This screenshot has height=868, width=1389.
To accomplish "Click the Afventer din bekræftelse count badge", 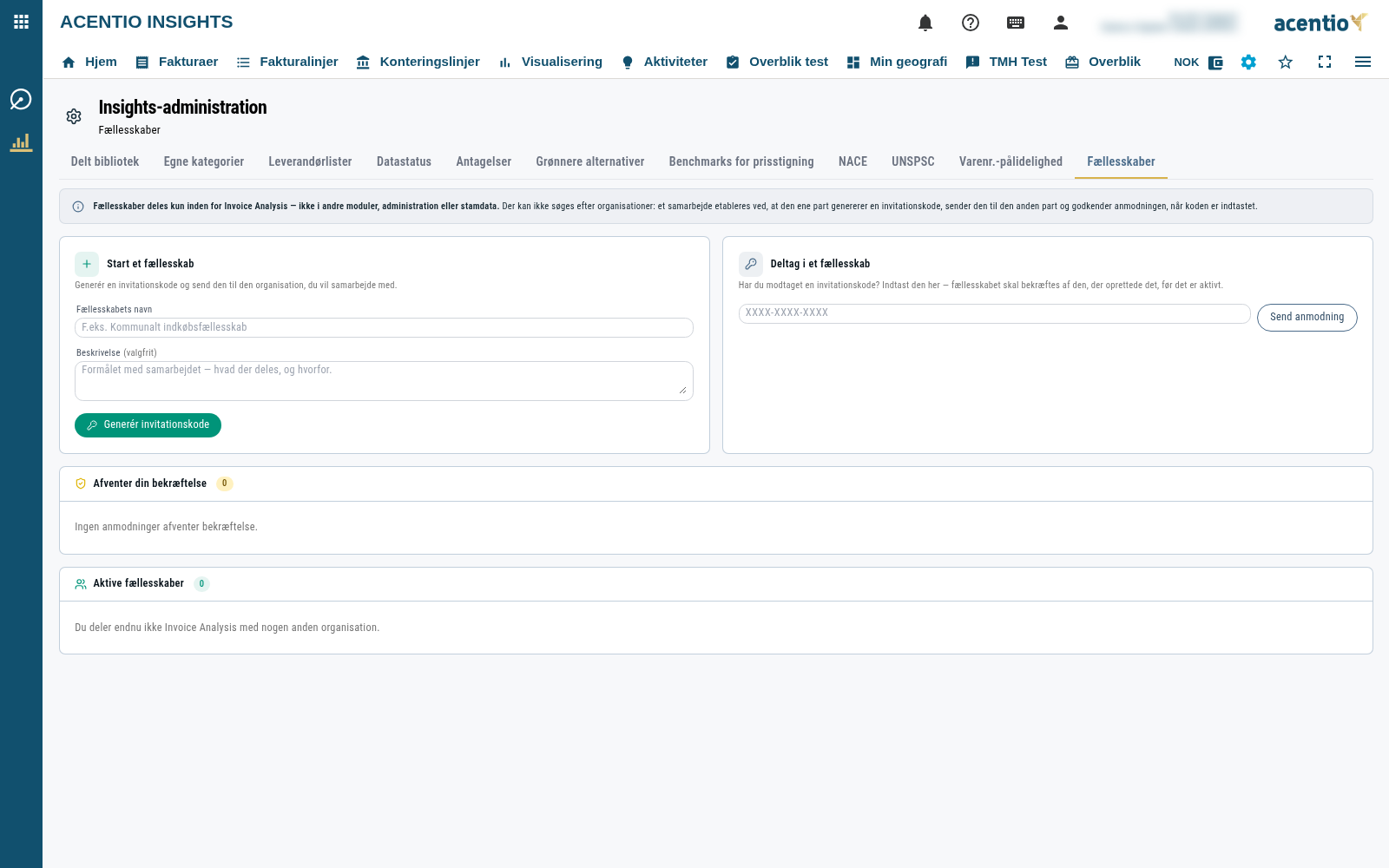I will (x=225, y=483).
